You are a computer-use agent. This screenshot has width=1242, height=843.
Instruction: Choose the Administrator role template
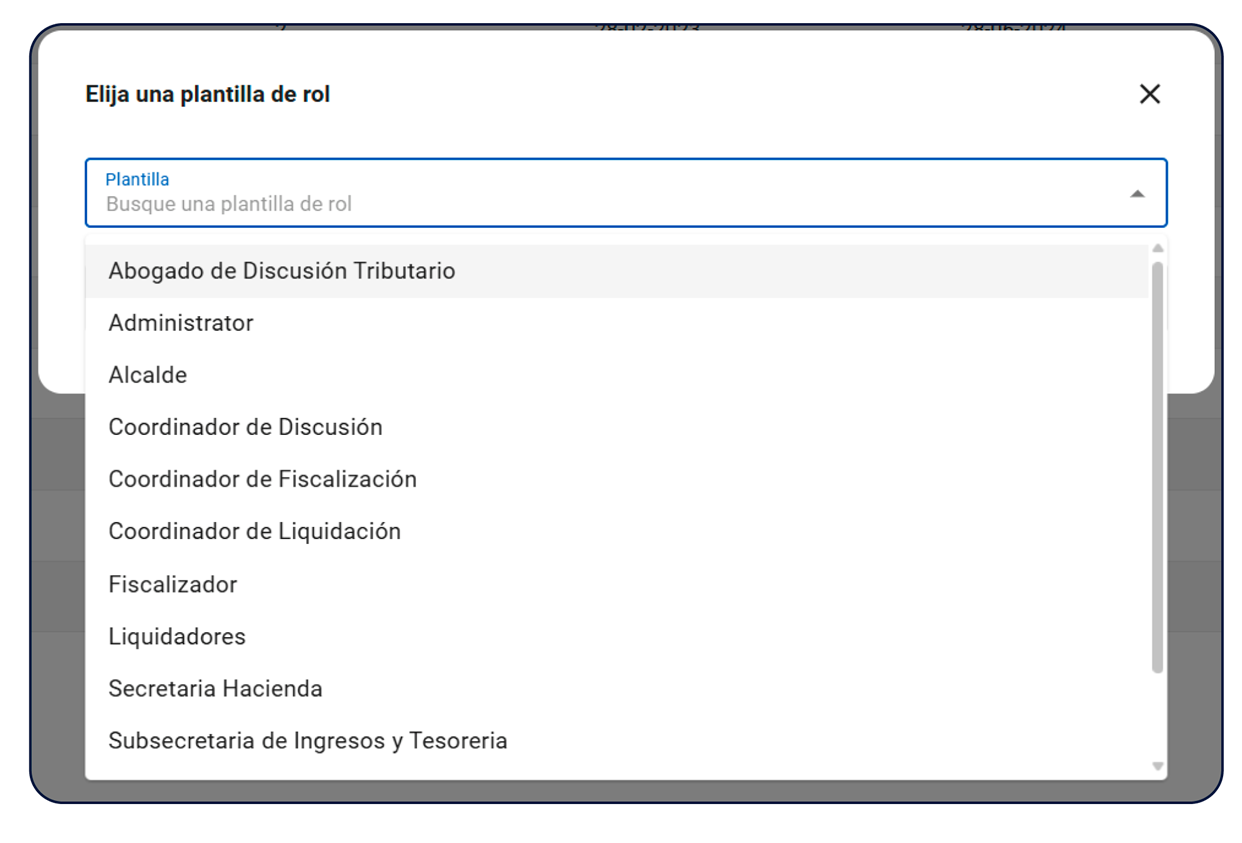pos(181,323)
